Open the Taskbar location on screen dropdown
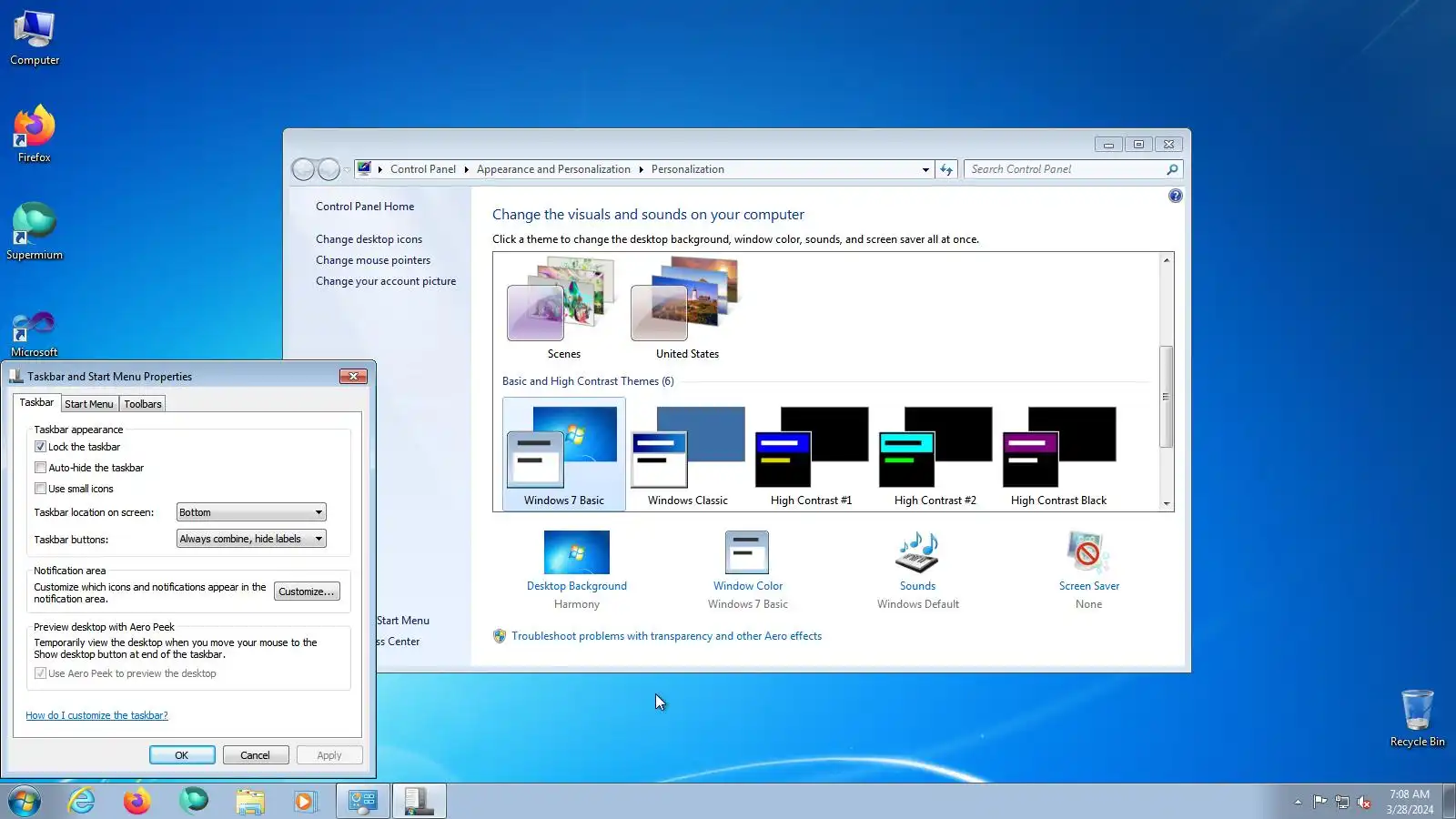 (251, 512)
